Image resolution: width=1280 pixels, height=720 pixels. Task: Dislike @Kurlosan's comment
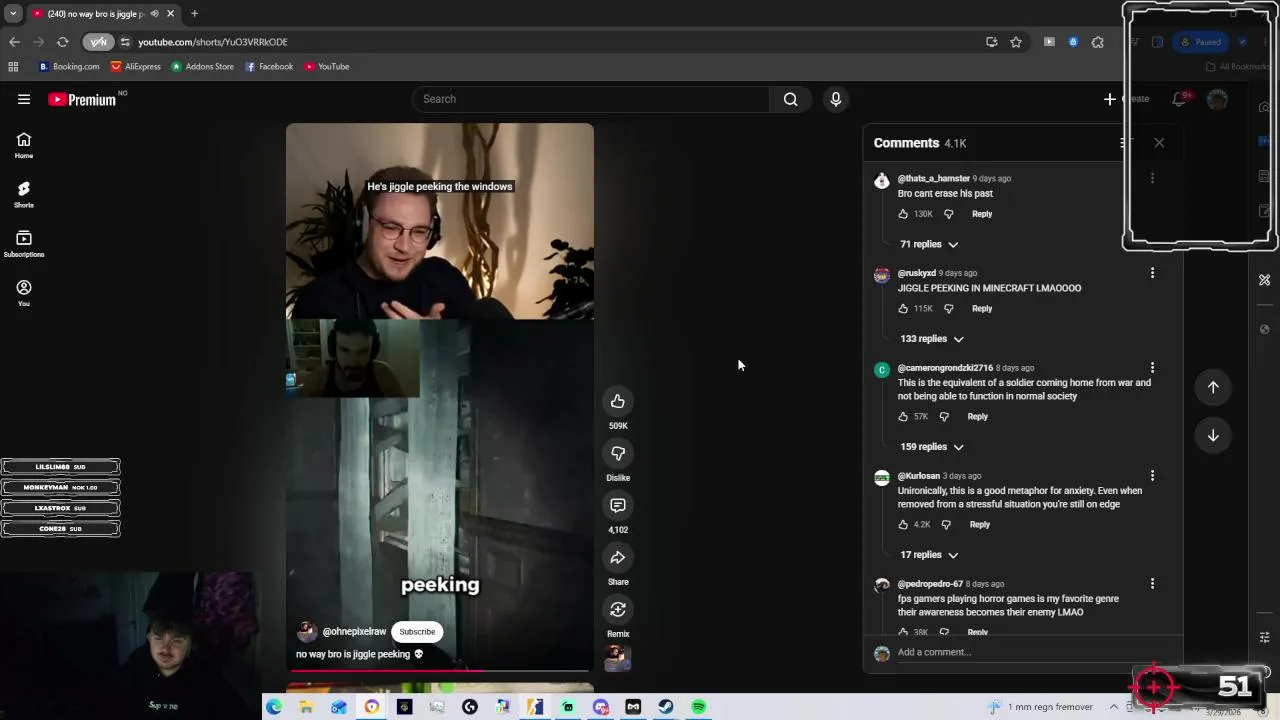pos(946,525)
